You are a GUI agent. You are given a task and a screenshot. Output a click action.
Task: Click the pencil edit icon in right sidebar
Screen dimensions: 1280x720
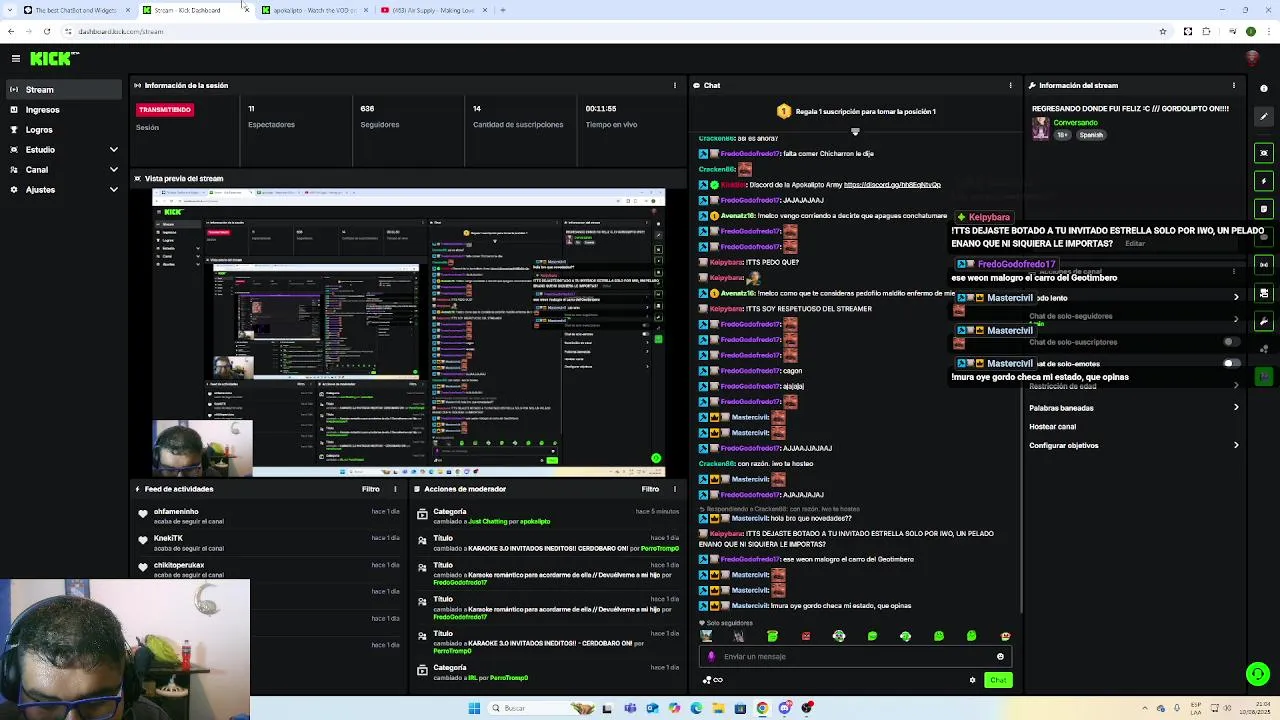[1264, 117]
